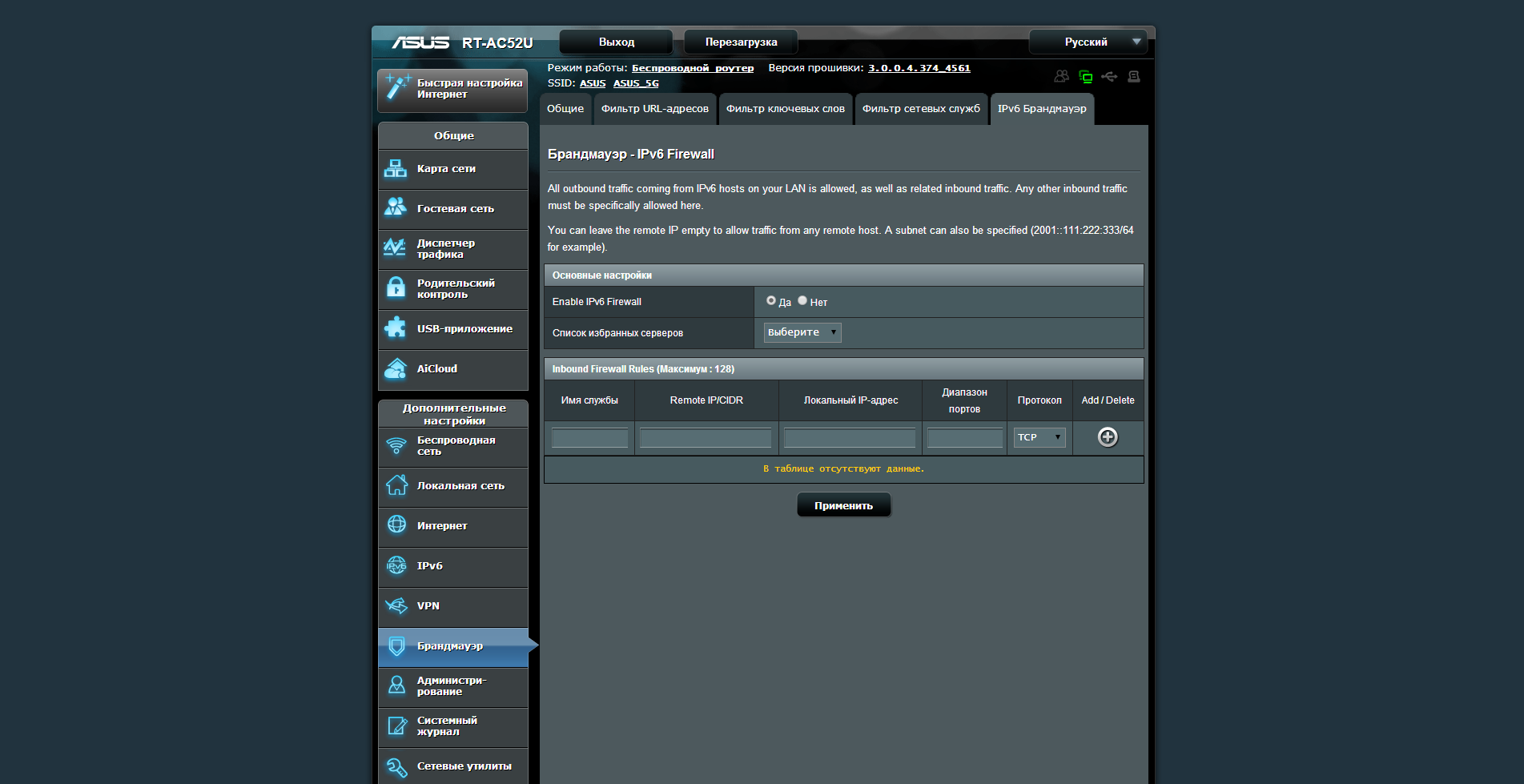
Task: Click the ASUS SSID link
Action: click(593, 83)
